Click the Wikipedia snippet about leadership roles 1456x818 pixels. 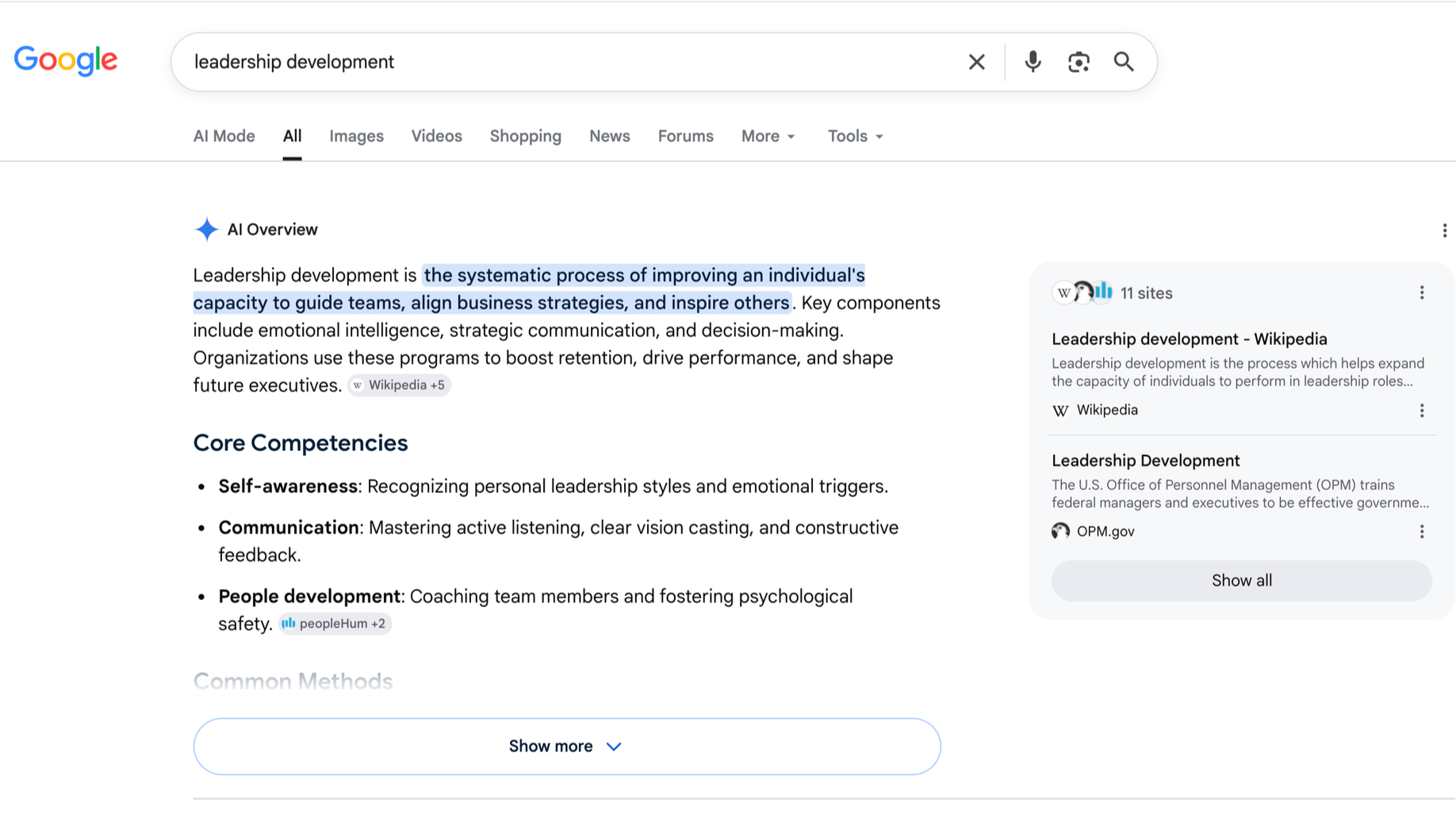click(1238, 373)
